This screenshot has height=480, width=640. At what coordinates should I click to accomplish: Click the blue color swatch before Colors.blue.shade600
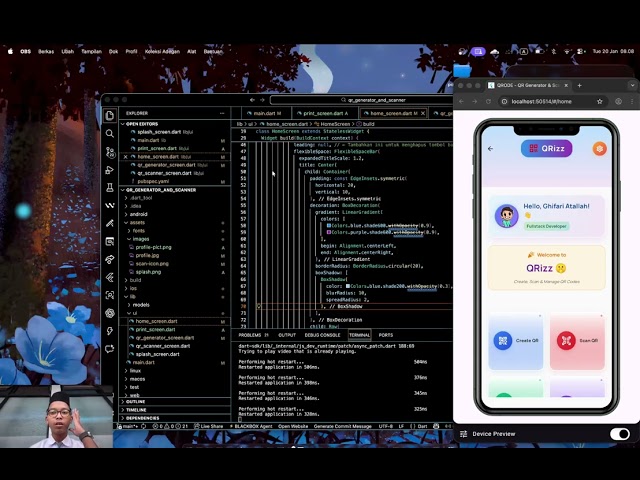(x=330, y=225)
